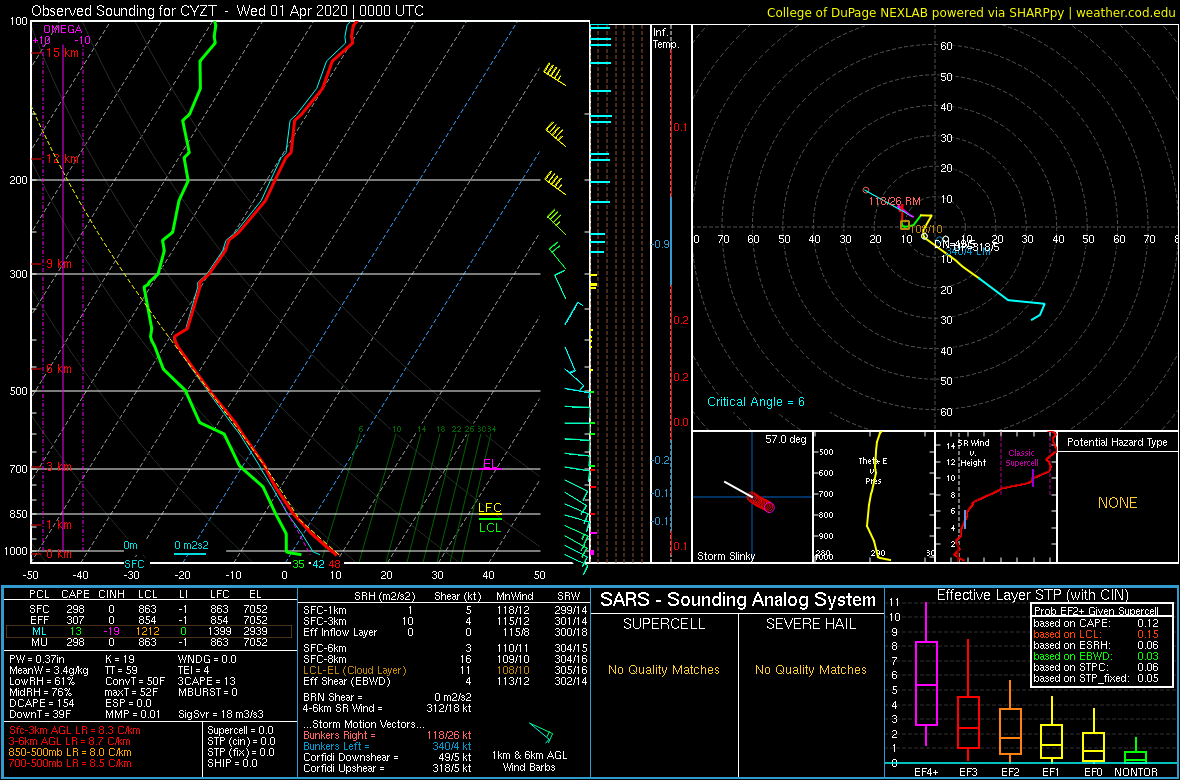Viewport: 1180px width, 780px height.
Task: Select the MU parcel row
Action: (x=150, y=644)
